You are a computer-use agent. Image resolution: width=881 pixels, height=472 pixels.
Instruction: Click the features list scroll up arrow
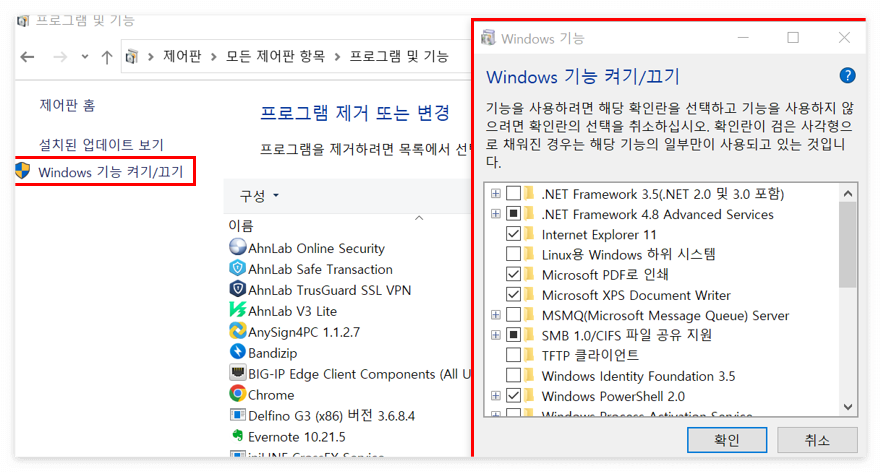coord(847,193)
